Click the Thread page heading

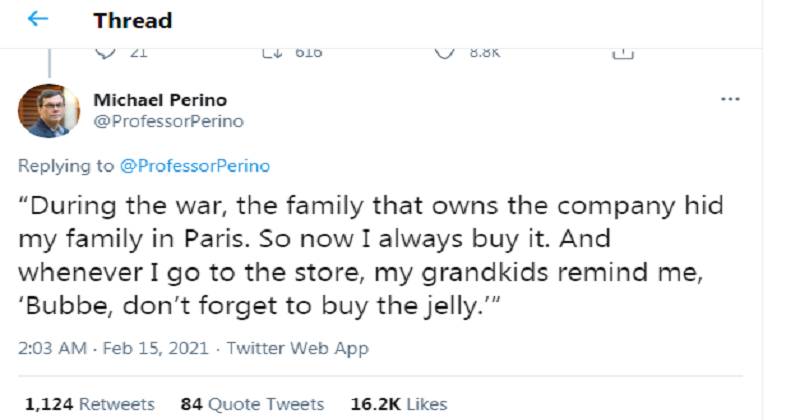[x=133, y=21]
